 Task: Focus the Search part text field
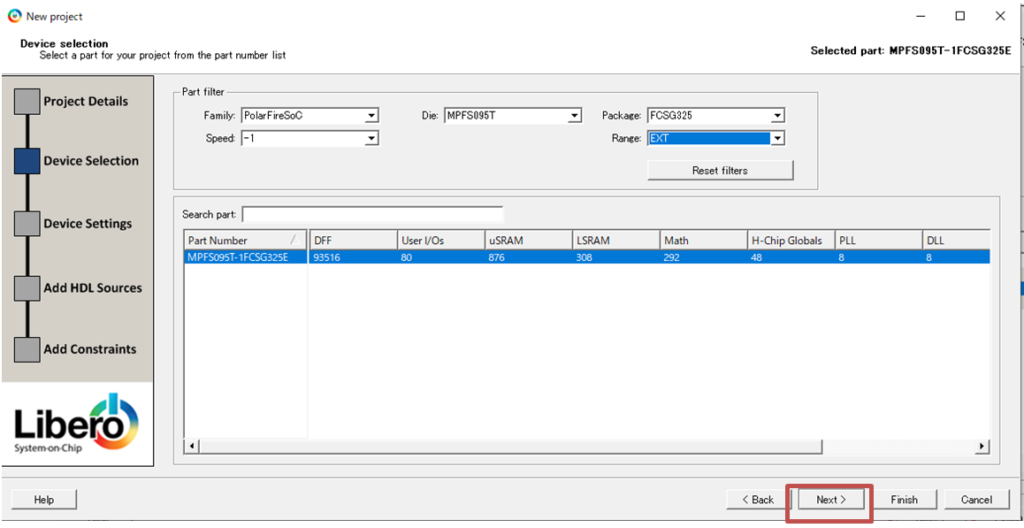click(372, 214)
